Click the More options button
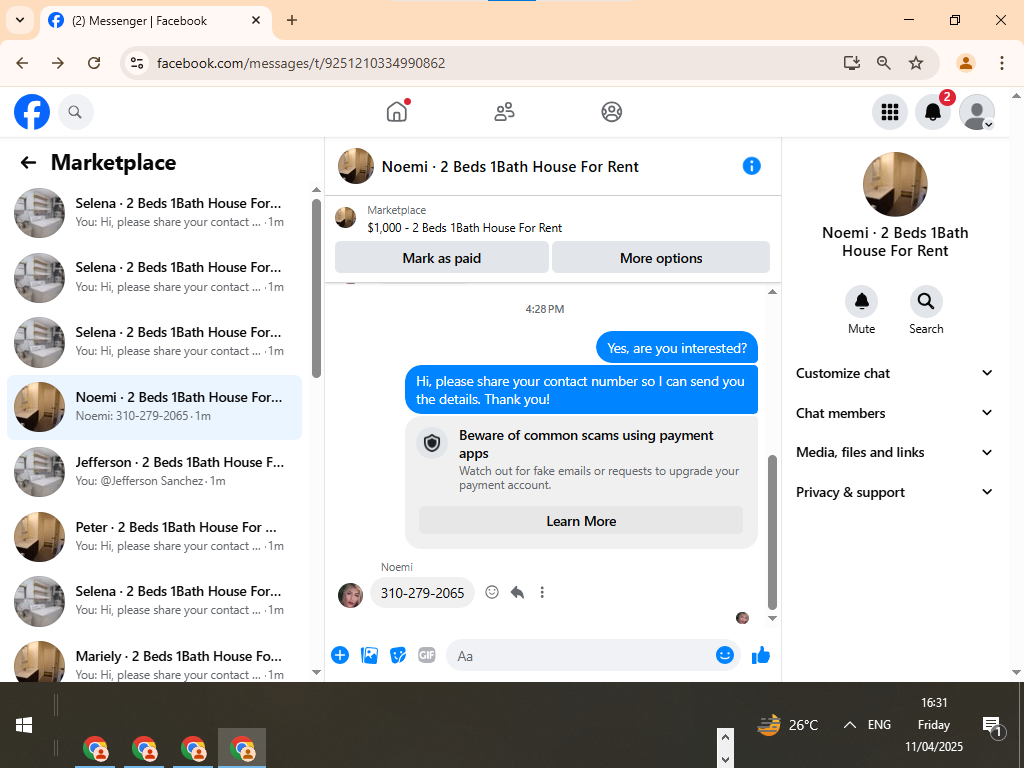Viewport: 1024px width, 768px height. click(x=661, y=258)
